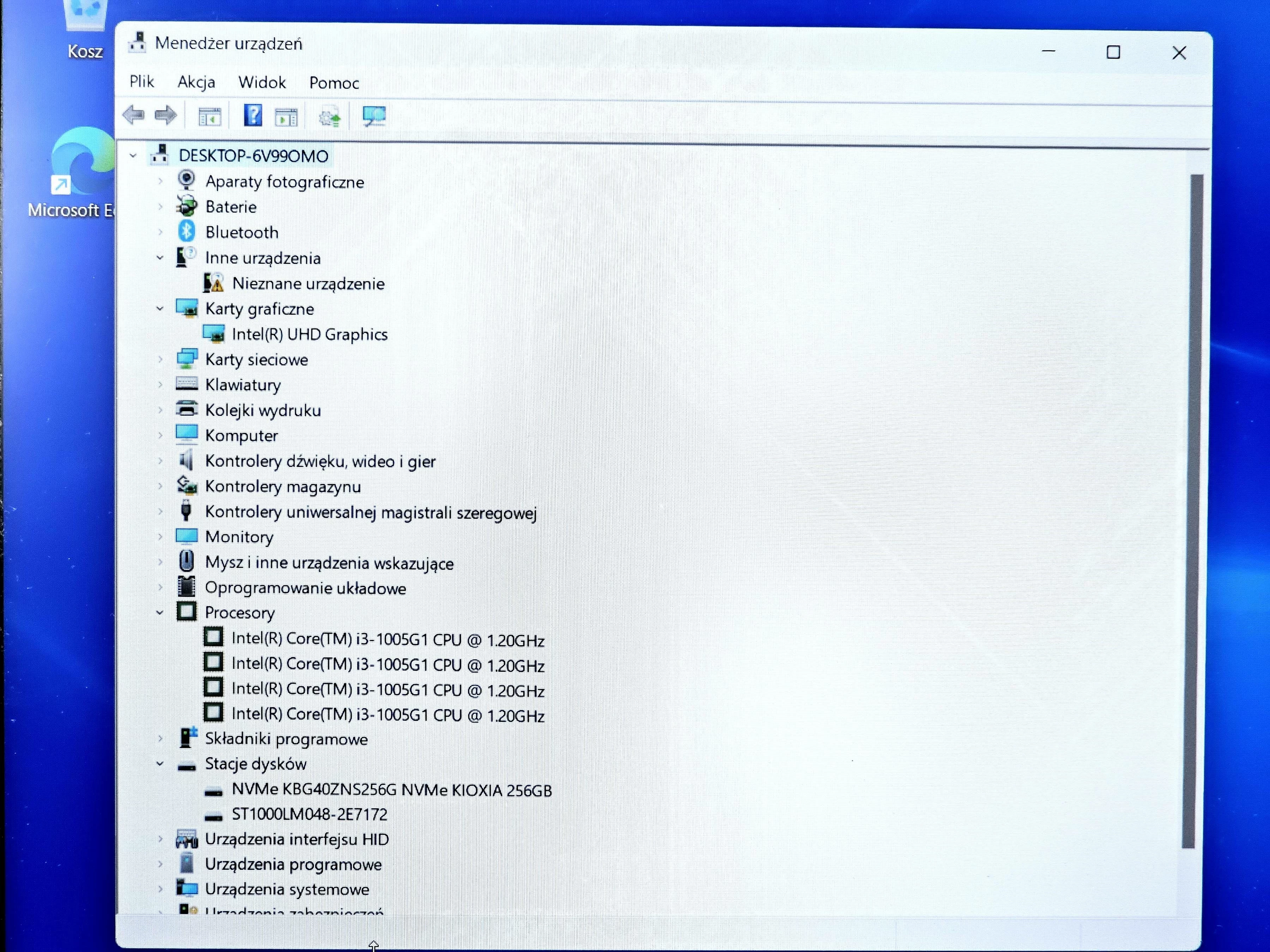Image resolution: width=1270 pixels, height=952 pixels.
Task: Click the Urządzenia interfejsu HID icon
Action: pyautogui.click(x=187, y=839)
